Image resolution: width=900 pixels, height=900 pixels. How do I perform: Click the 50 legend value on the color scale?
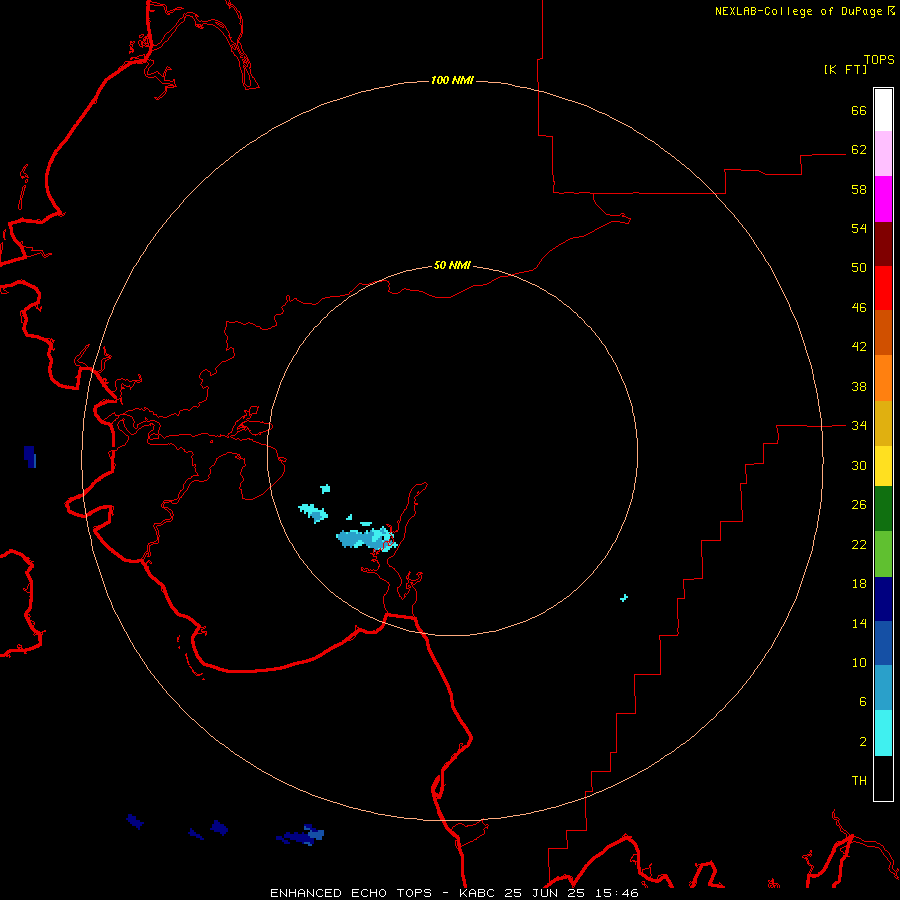tap(859, 268)
